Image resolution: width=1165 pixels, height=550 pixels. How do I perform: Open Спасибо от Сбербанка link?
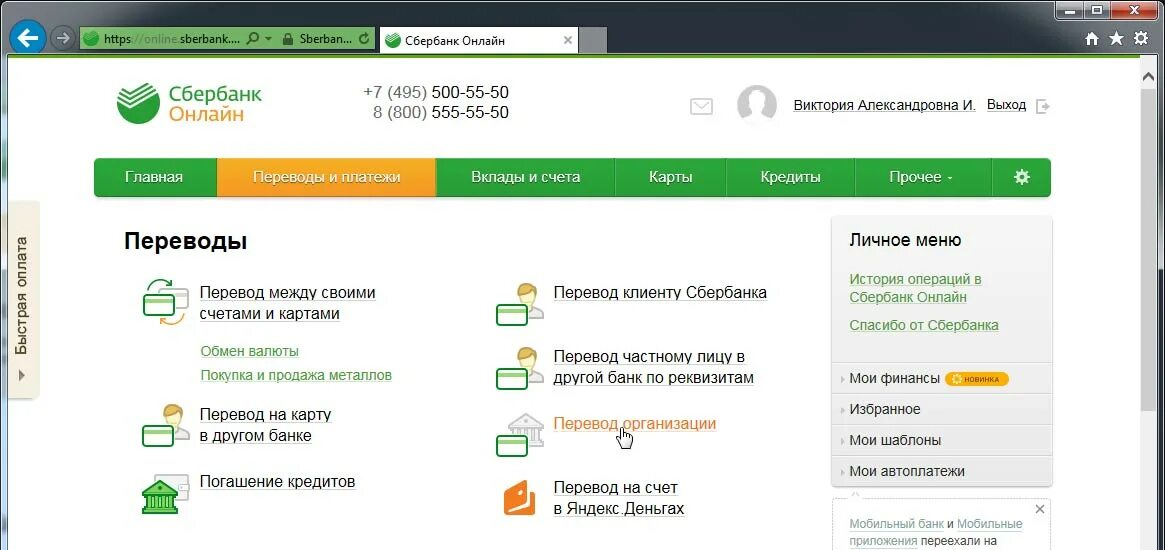pyautogui.click(x=924, y=326)
